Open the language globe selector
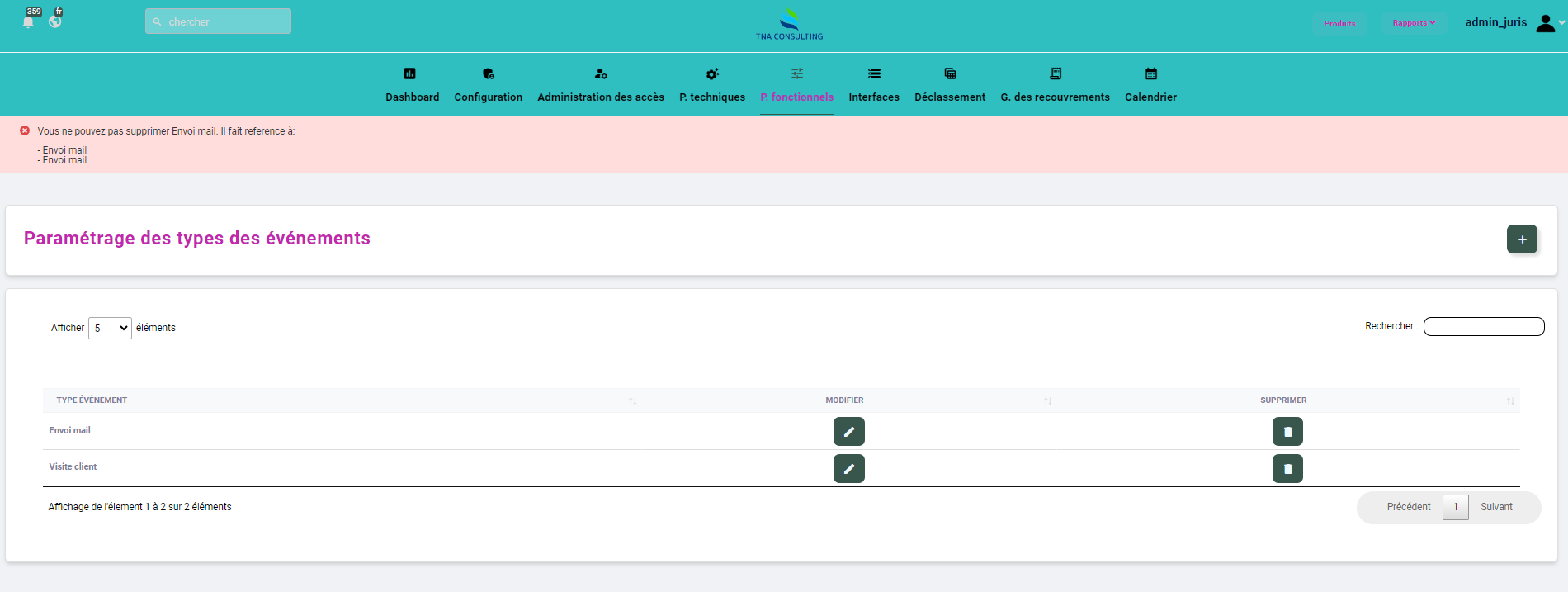1568x592 pixels. click(x=55, y=21)
